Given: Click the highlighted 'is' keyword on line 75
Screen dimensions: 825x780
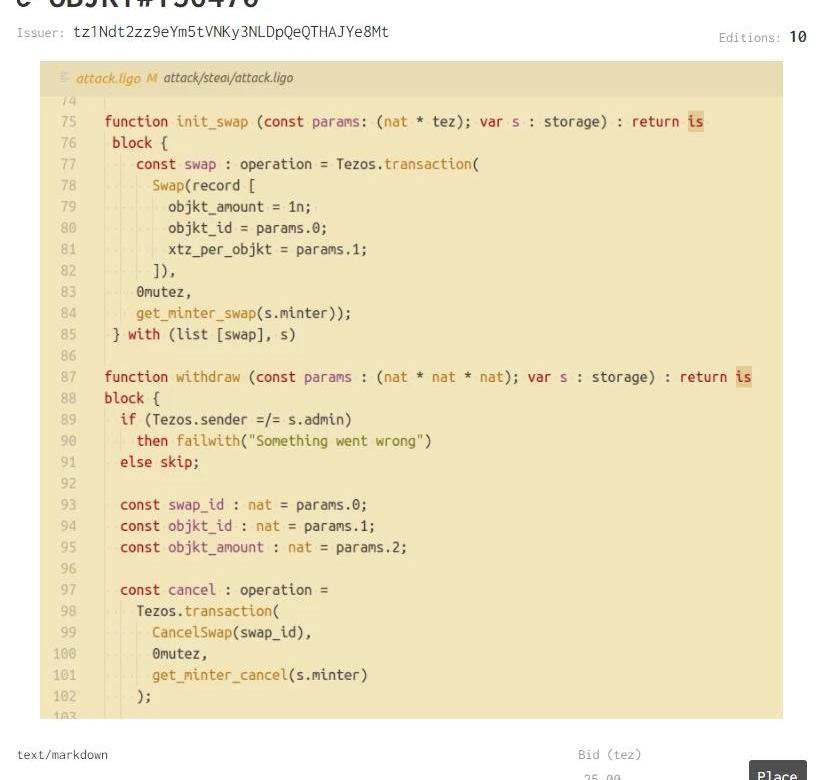Looking at the screenshot, I should click(x=695, y=121).
